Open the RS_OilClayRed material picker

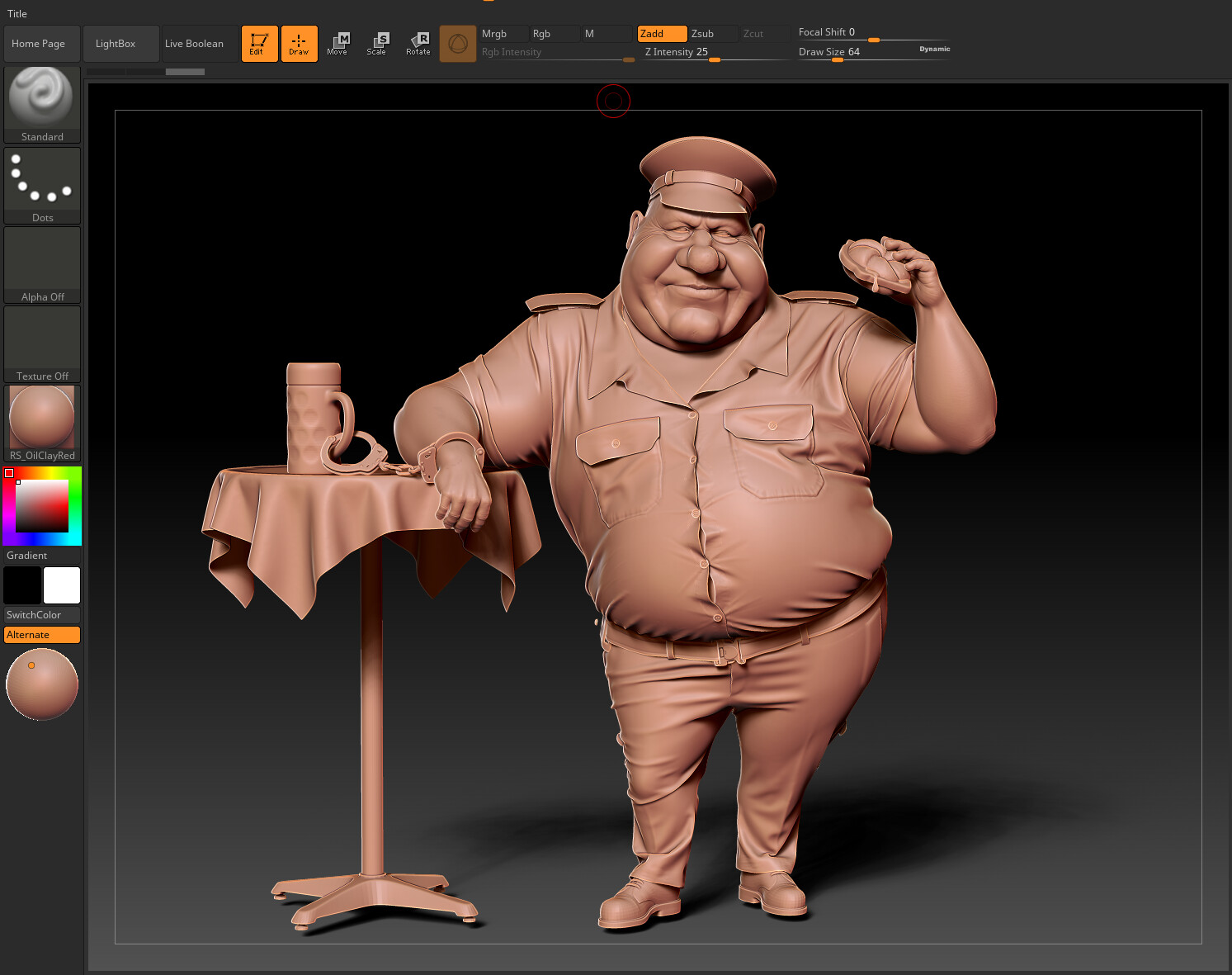point(42,424)
